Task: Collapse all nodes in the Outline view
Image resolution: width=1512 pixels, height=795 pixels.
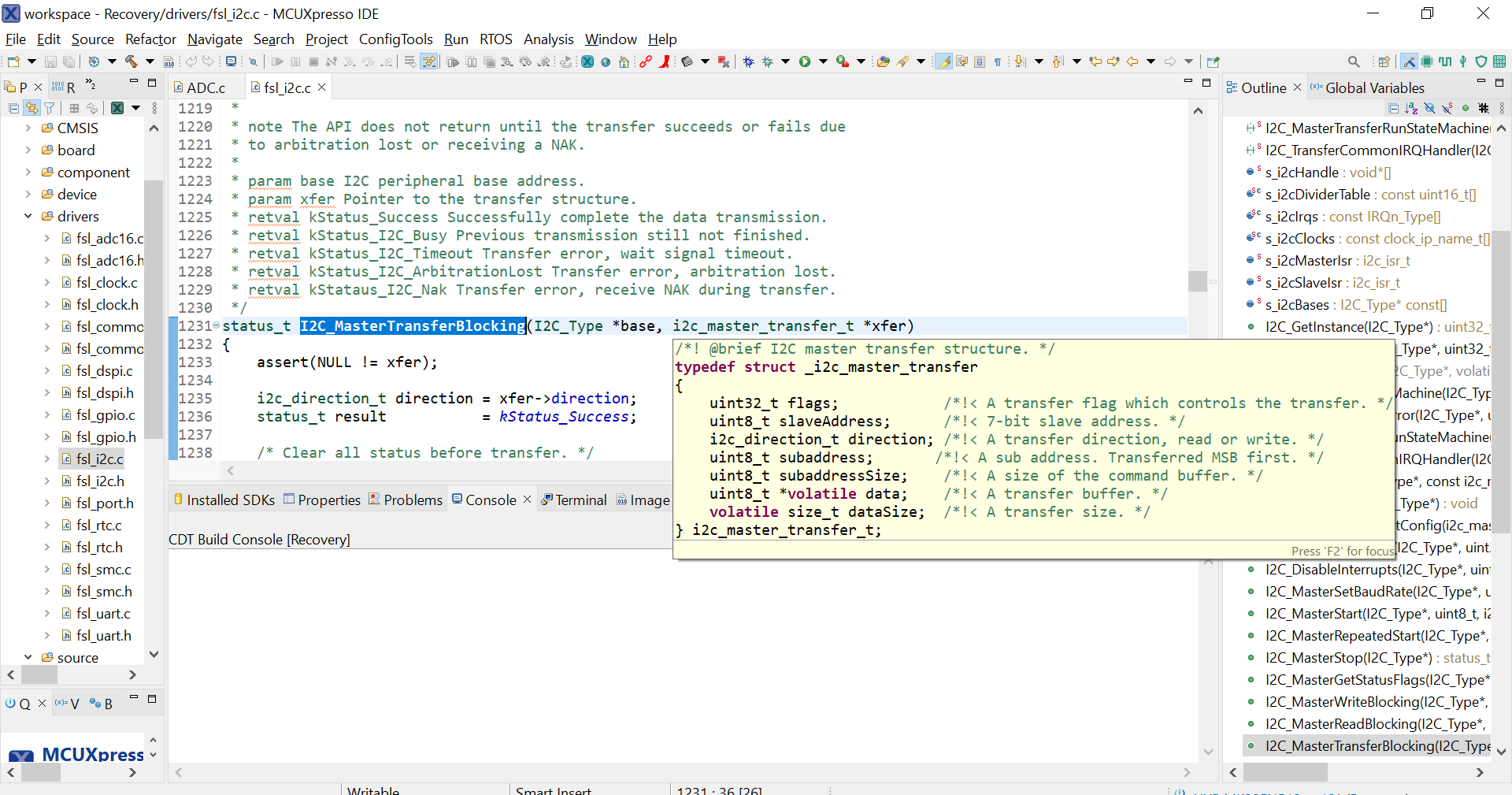Action: click(x=1394, y=109)
